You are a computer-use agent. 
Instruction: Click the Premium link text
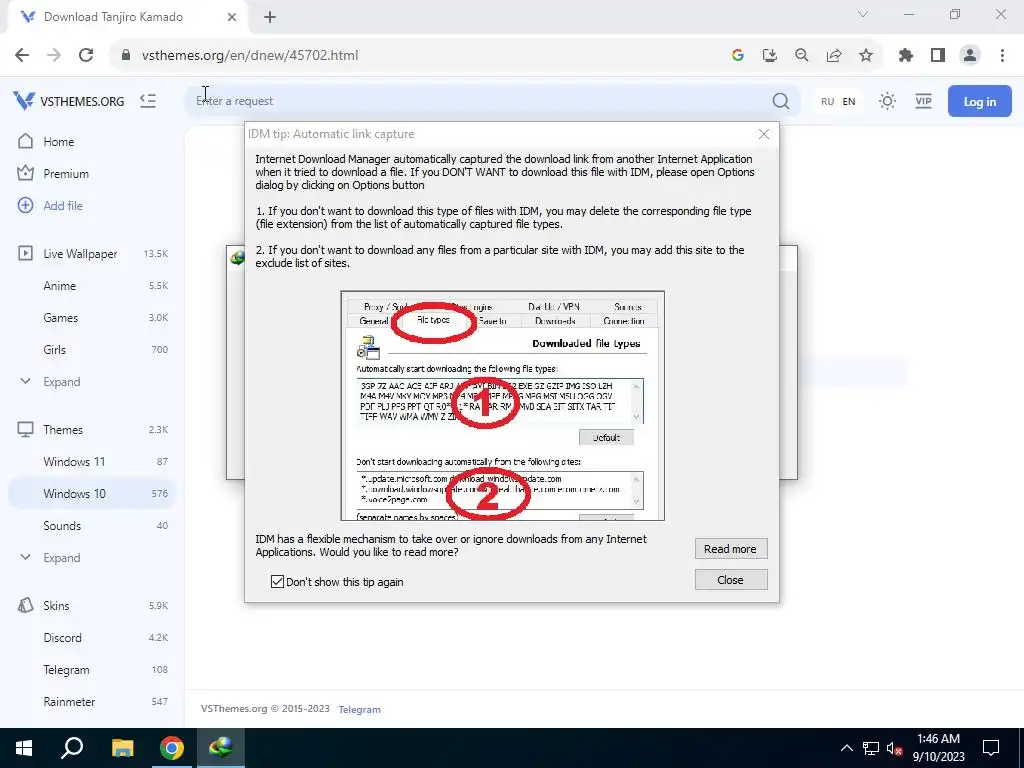tap(66, 173)
